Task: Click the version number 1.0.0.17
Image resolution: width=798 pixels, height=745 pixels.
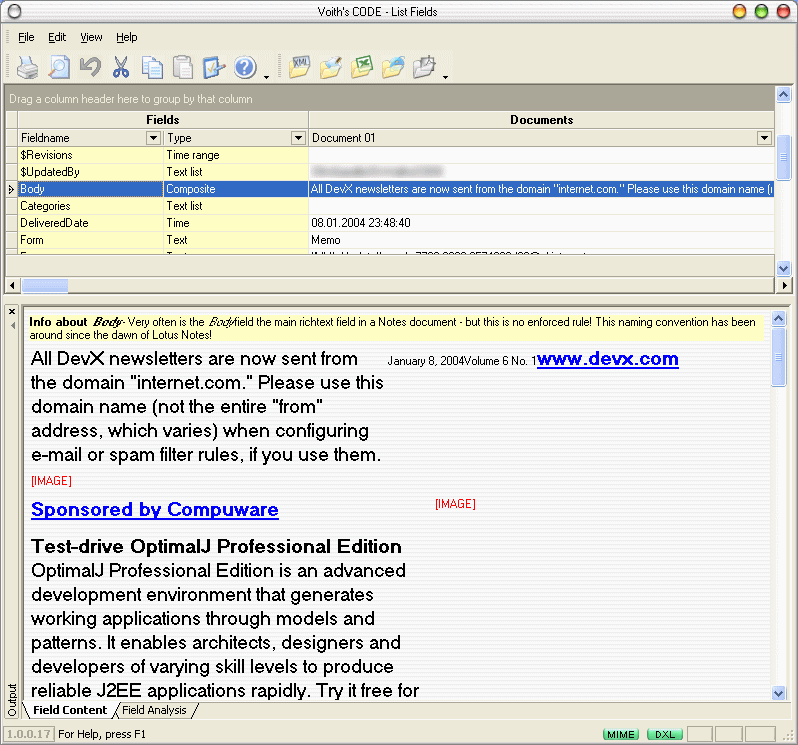Action: coord(28,734)
